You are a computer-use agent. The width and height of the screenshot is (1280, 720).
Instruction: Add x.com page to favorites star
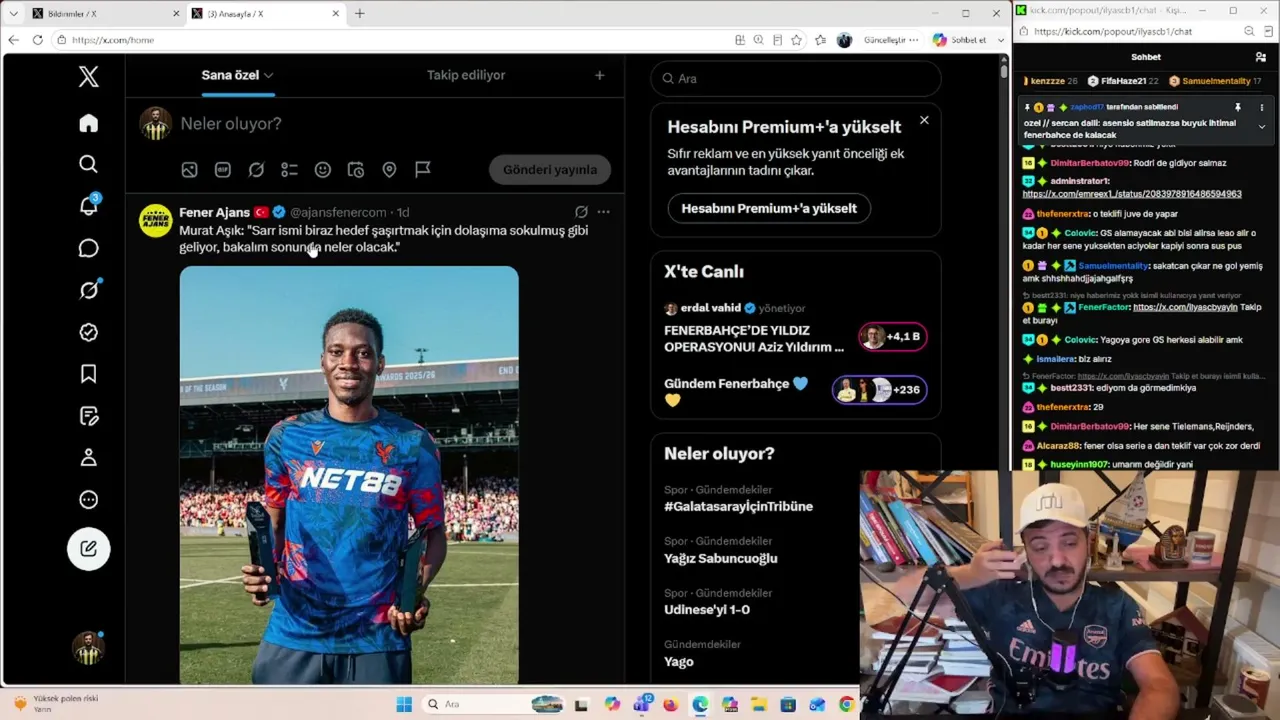(796, 40)
